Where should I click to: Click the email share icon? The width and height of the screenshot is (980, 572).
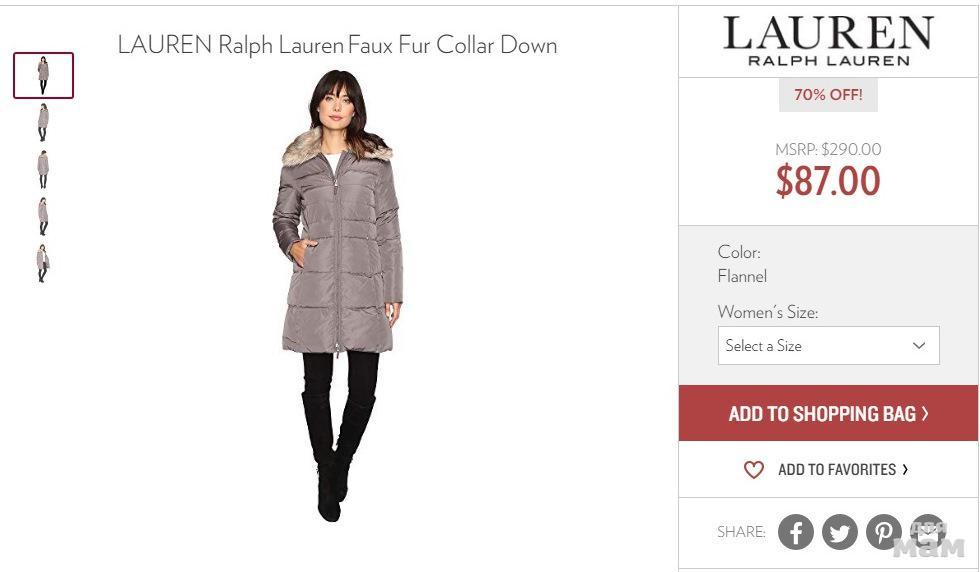point(928,532)
